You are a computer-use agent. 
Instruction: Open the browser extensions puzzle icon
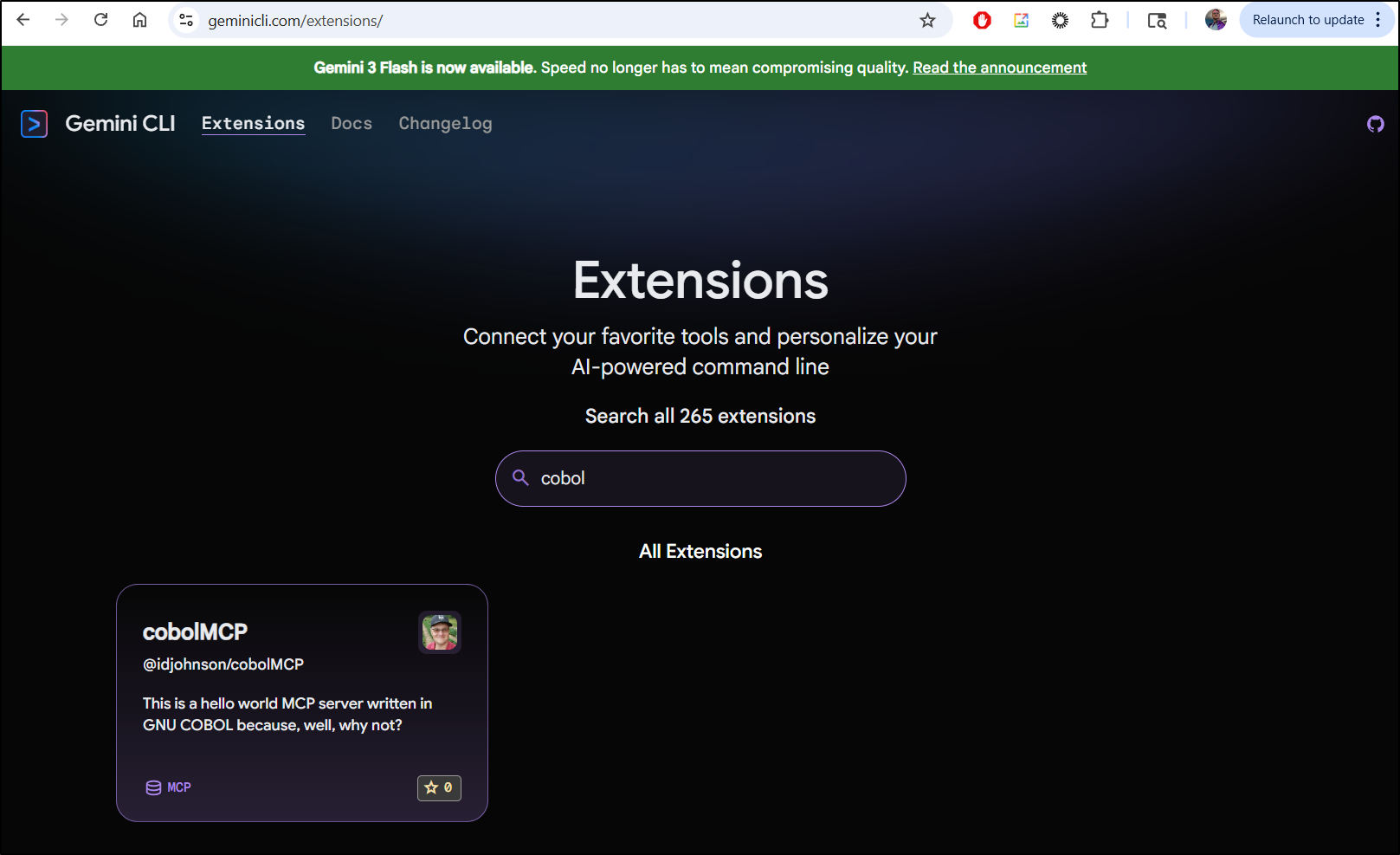coord(1100,20)
